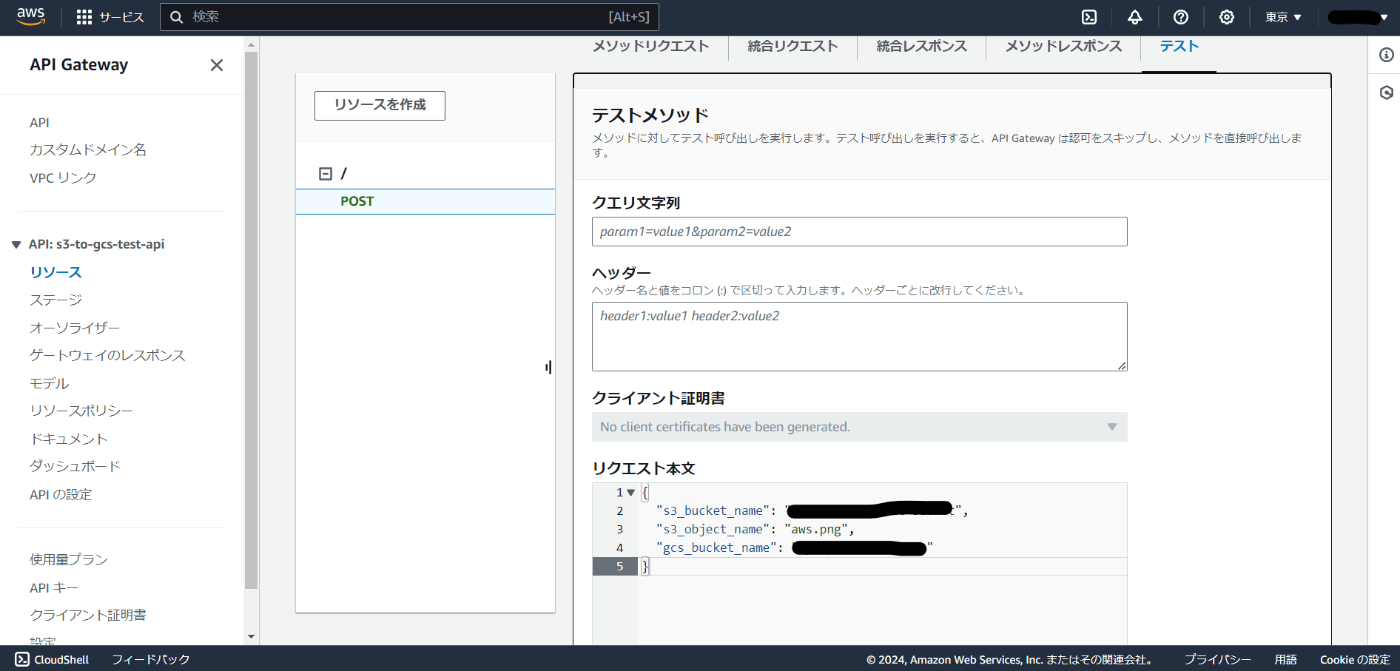Open 使用量プラン in sidebar
The width and height of the screenshot is (1400, 671).
[x=68, y=560]
